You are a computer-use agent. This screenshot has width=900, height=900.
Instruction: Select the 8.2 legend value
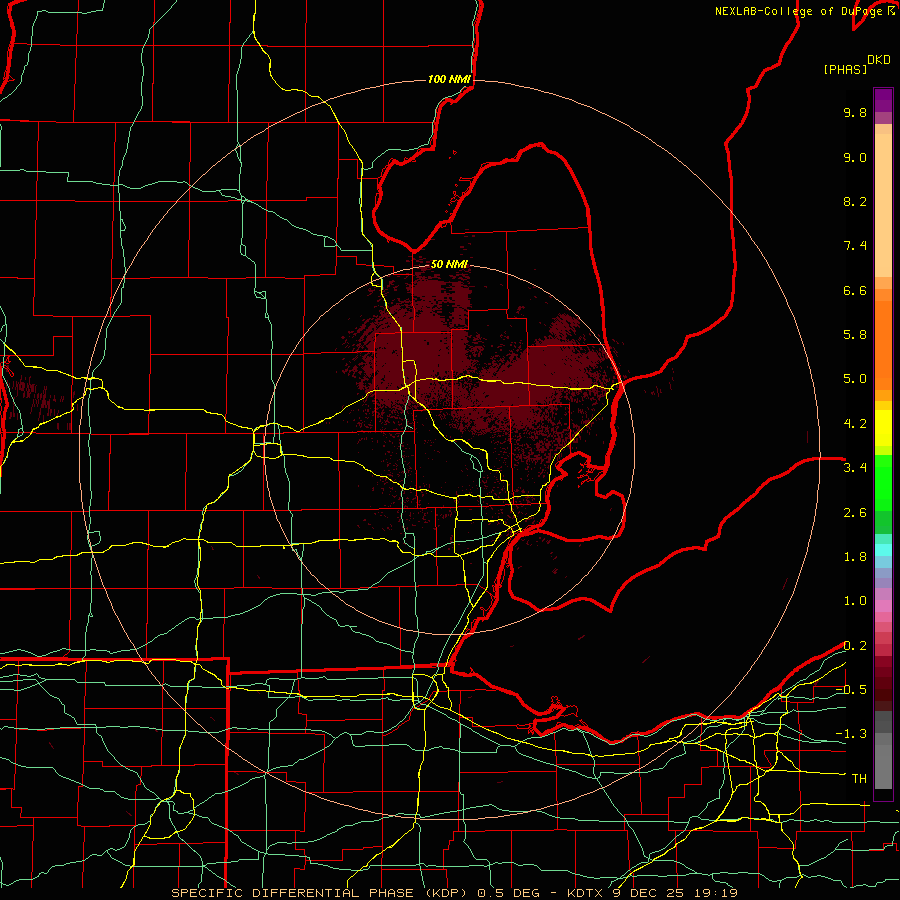pyautogui.click(x=855, y=201)
